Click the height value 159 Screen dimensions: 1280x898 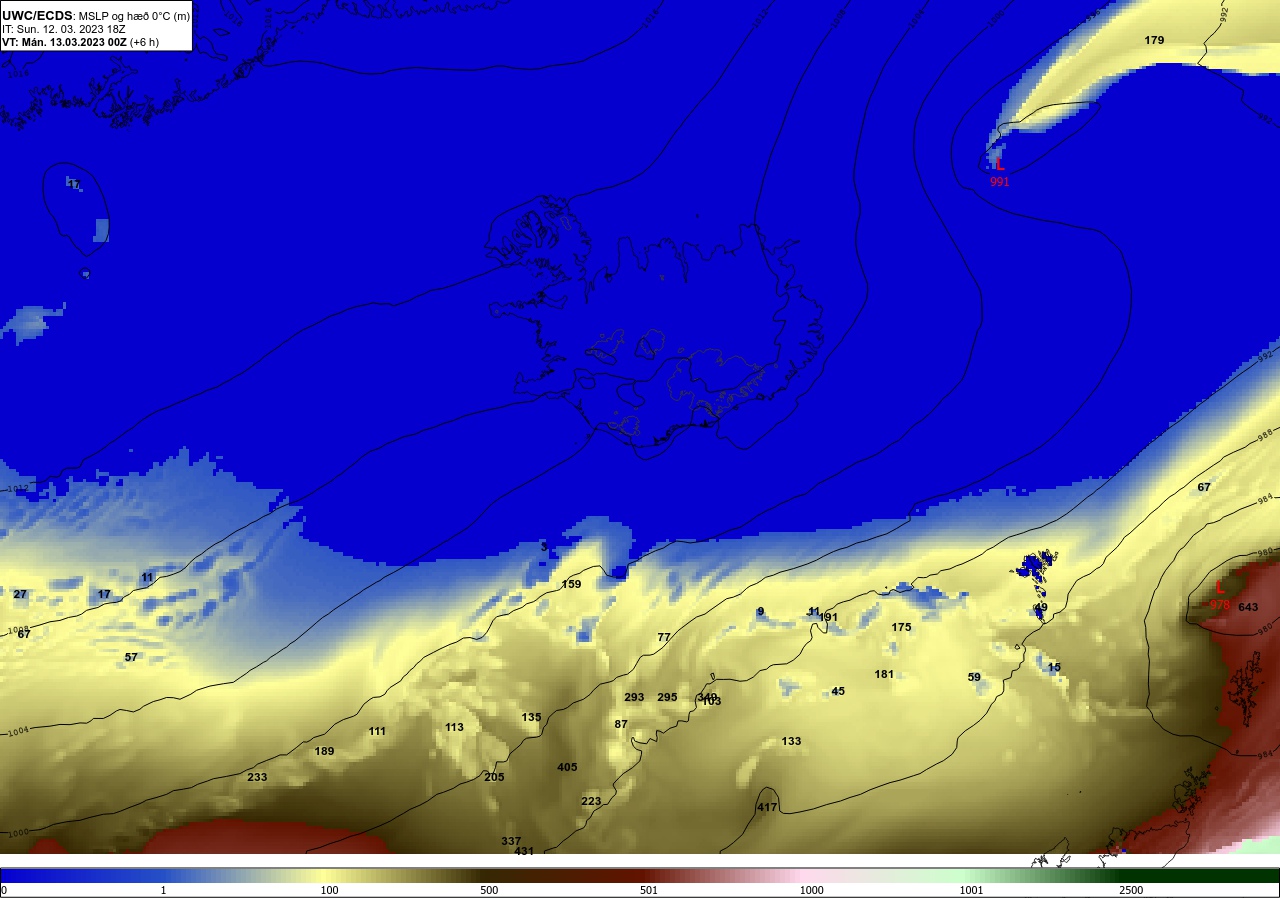coord(571,584)
